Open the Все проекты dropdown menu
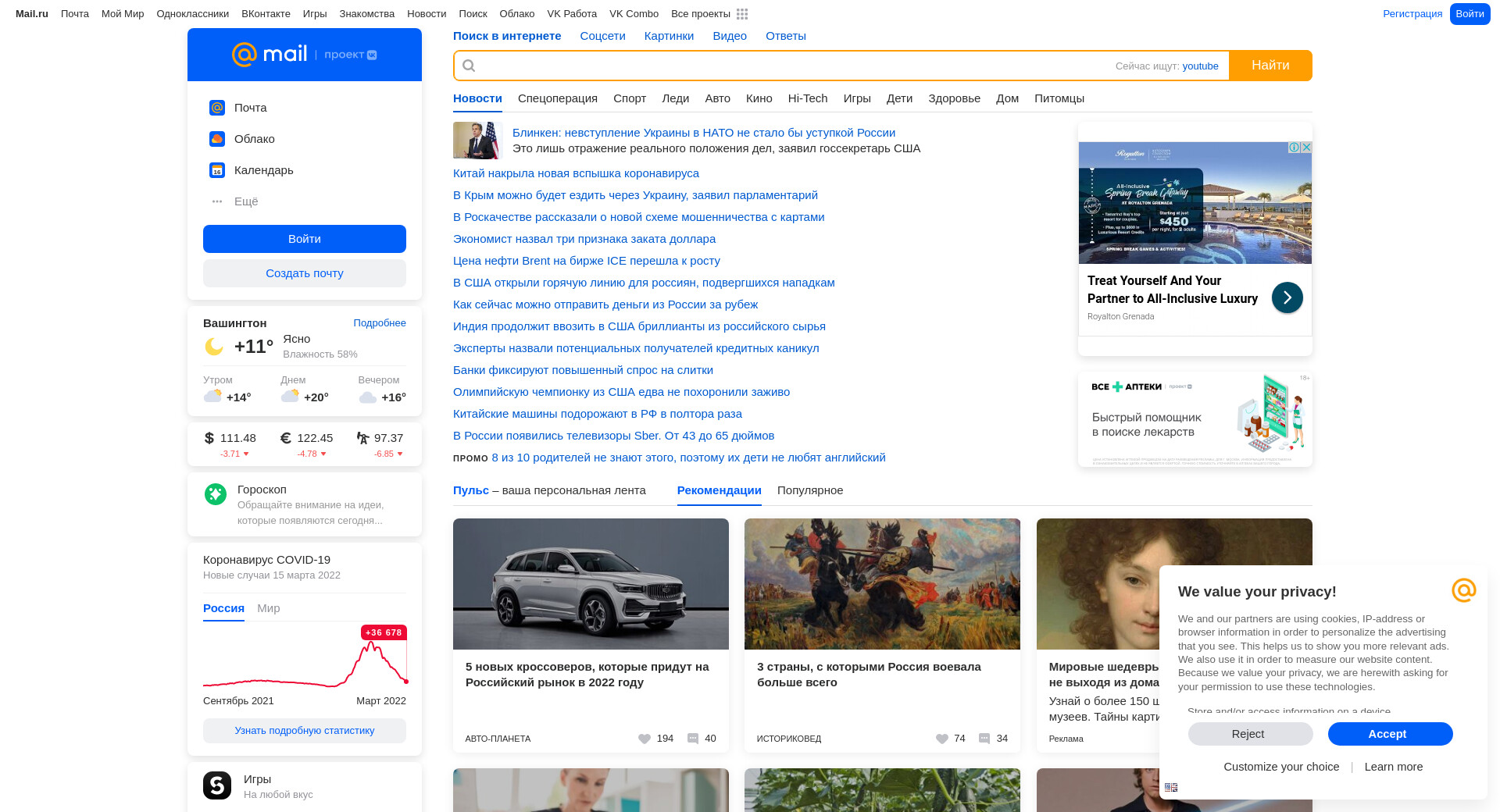Viewport: 1500px width, 812px height. pyautogui.click(x=701, y=14)
